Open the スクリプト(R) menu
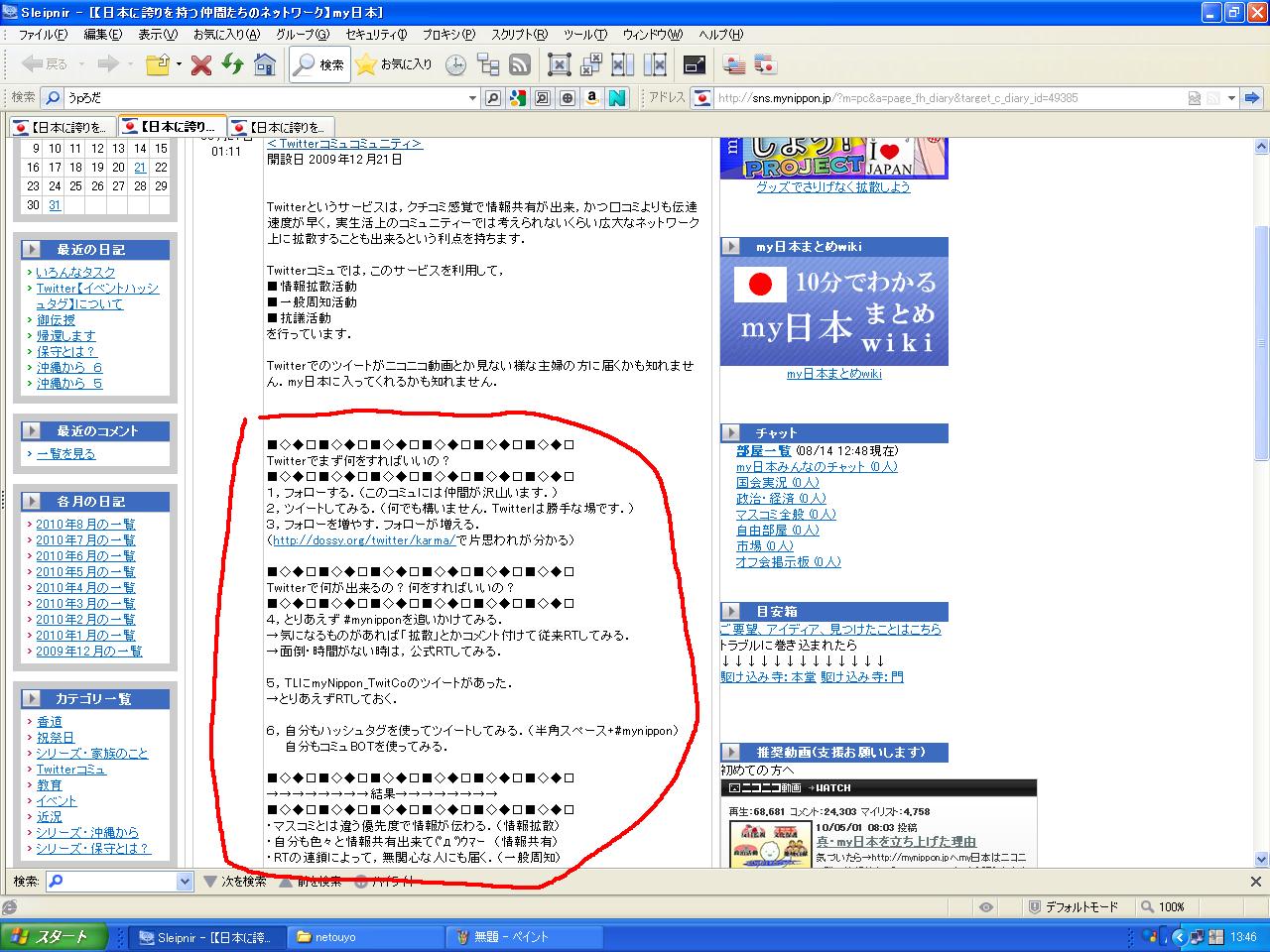This screenshot has height=952, width=1270. [519, 35]
